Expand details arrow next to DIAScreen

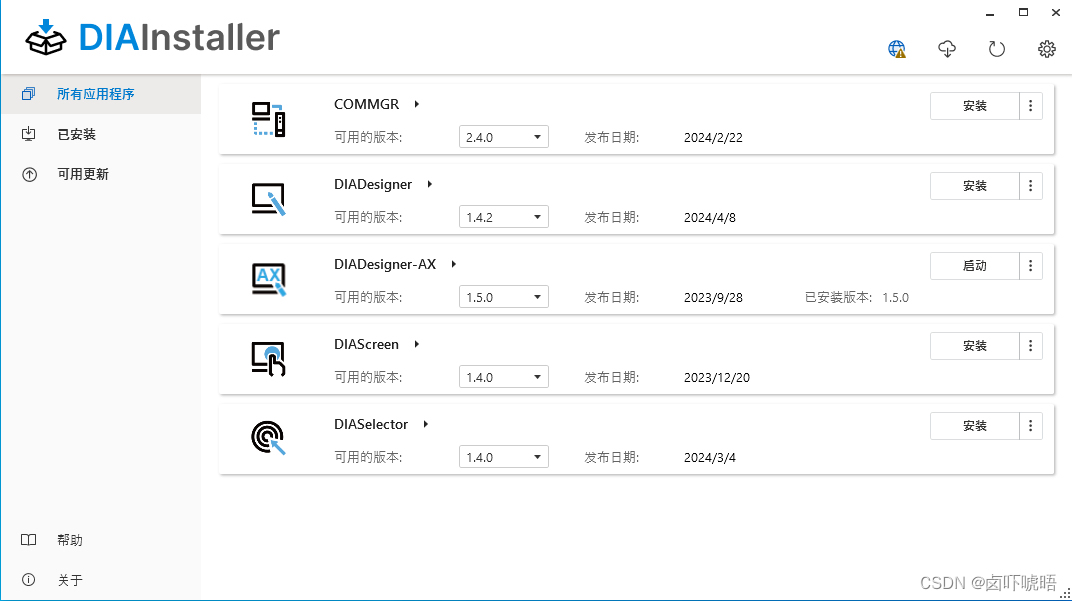(416, 344)
